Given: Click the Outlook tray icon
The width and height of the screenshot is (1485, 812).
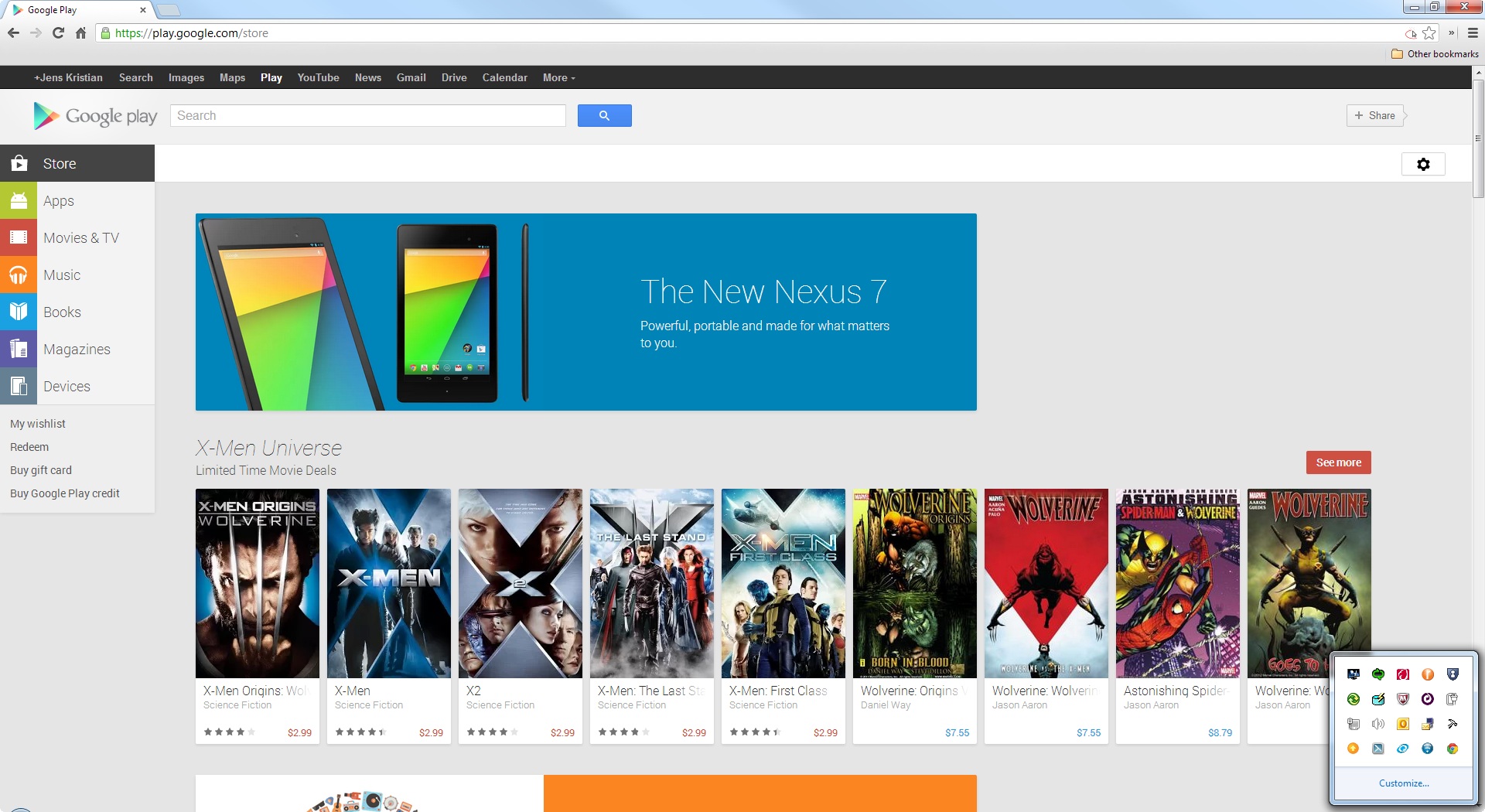Looking at the screenshot, I should [1403, 724].
